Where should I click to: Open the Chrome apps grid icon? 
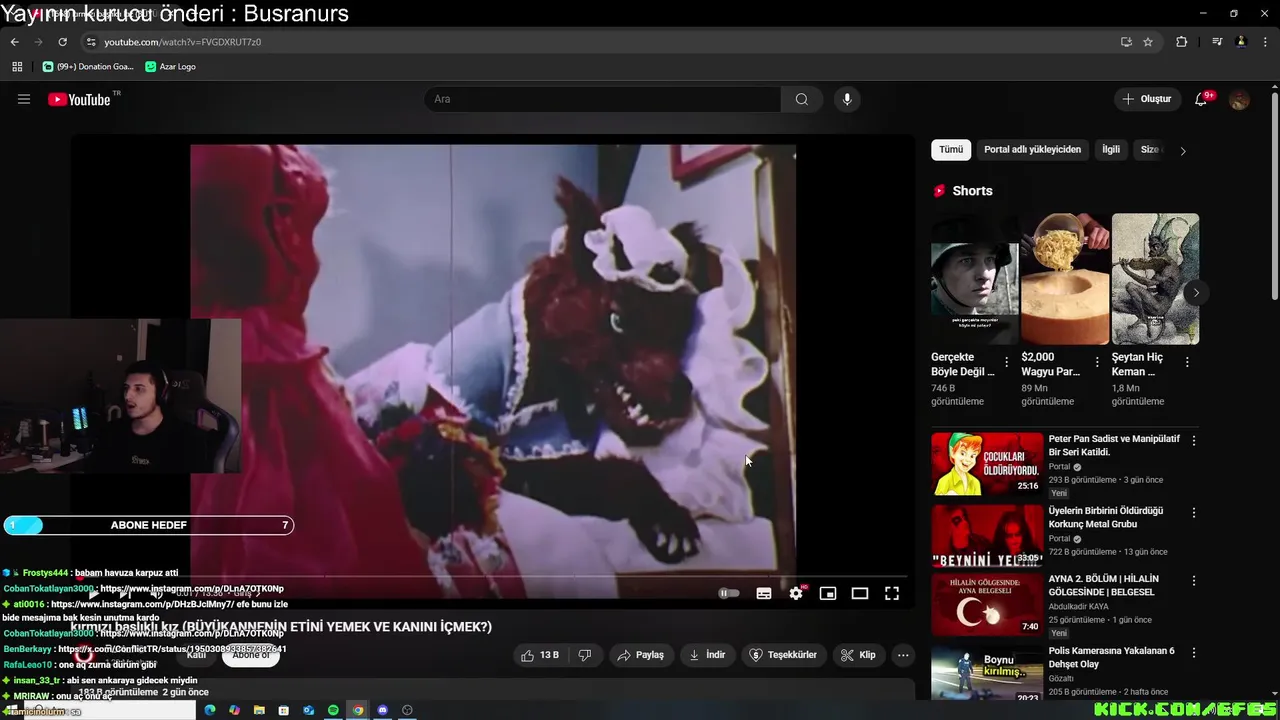17,67
